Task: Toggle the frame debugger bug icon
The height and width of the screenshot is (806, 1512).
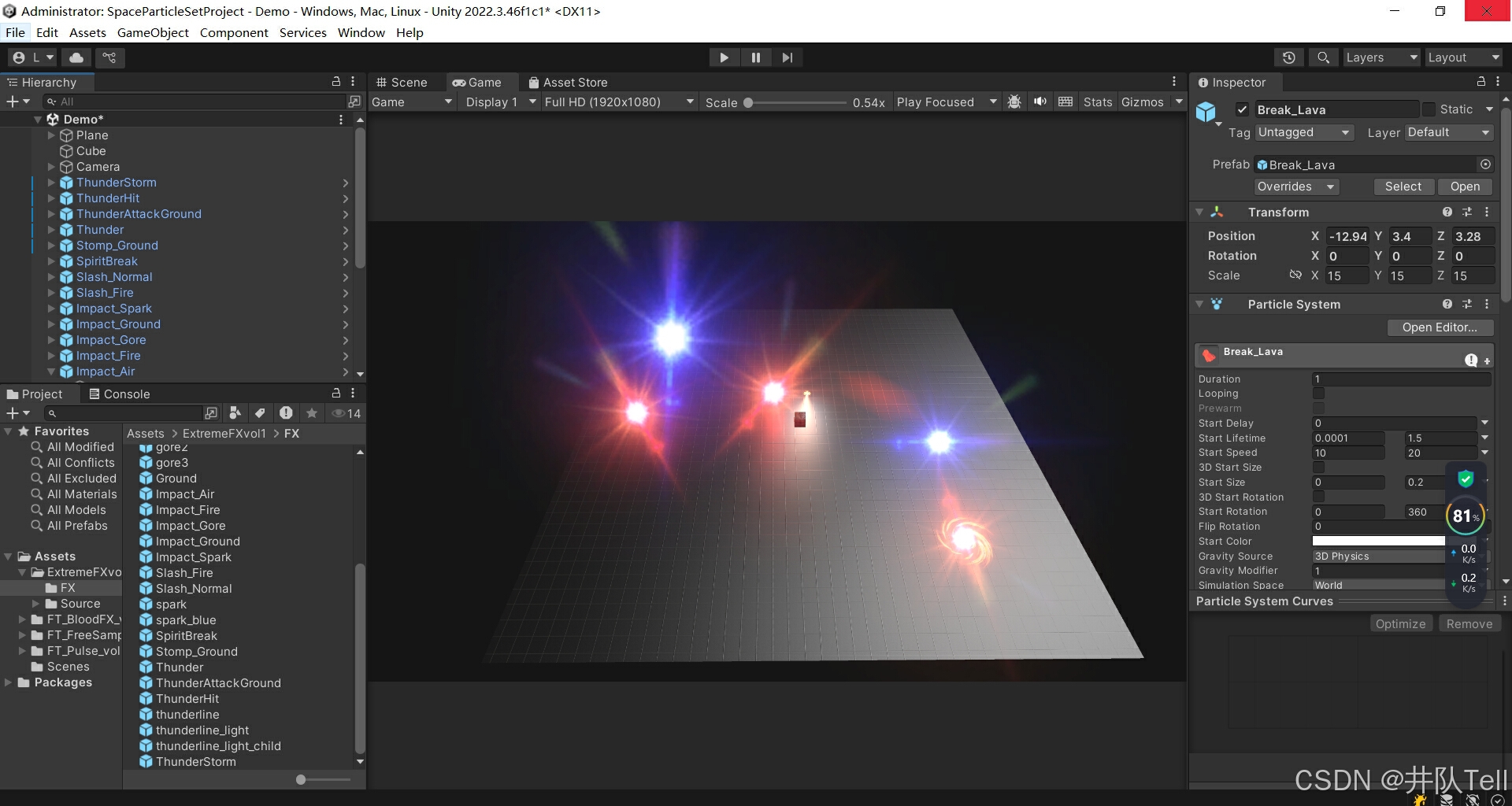Action: pyautogui.click(x=1014, y=102)
